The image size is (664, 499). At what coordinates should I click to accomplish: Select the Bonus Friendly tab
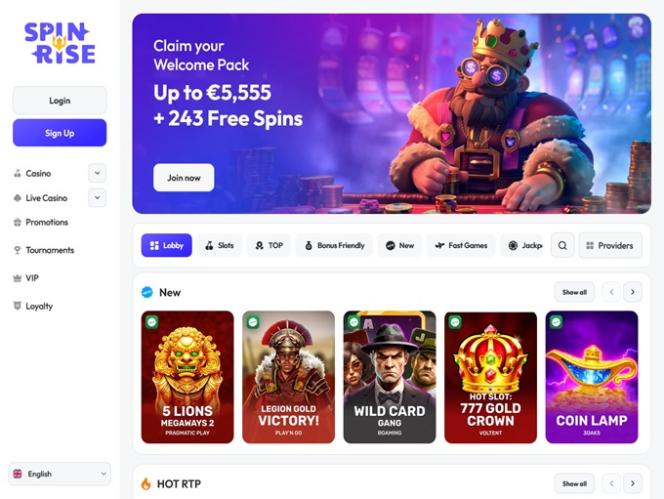[335, 245]
